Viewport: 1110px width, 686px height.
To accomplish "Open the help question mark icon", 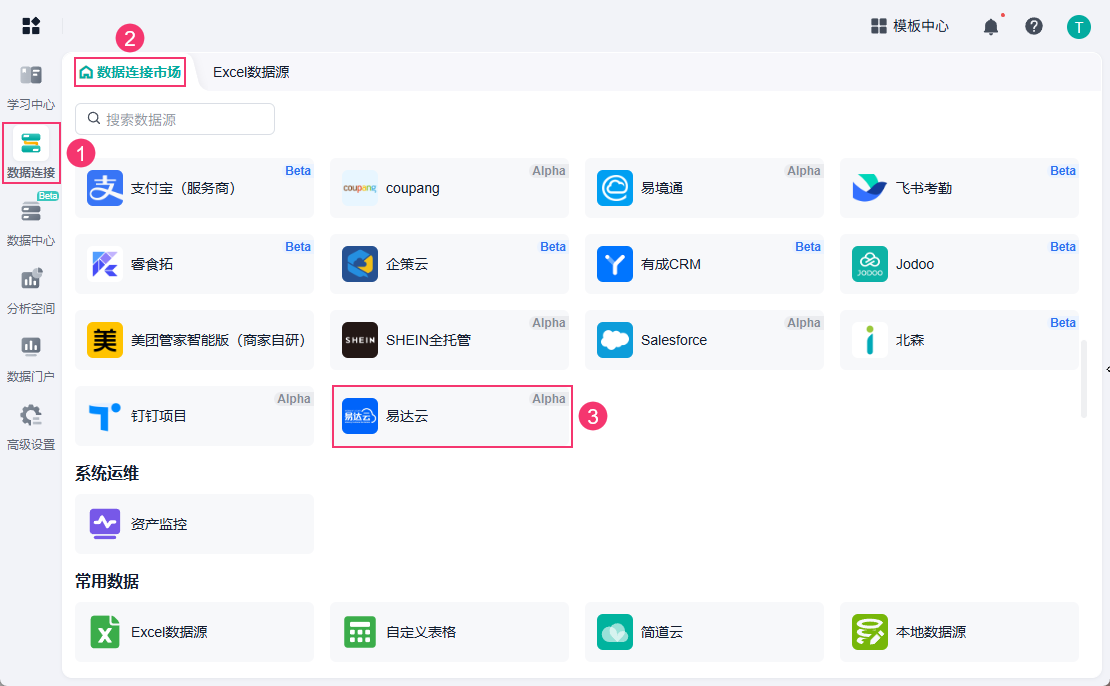I will point(1034,26).
